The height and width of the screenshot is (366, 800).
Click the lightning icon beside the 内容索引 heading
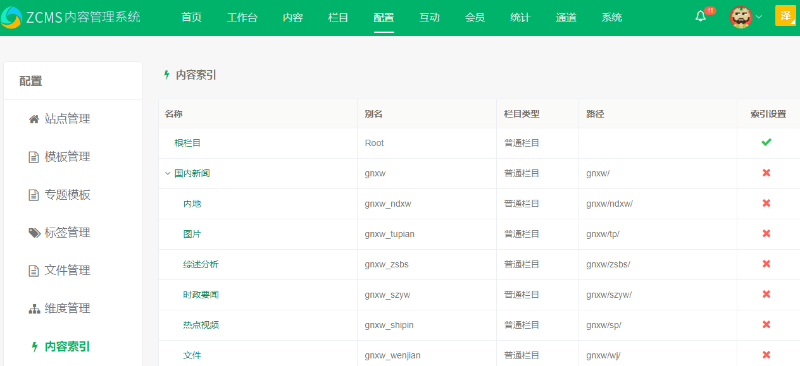[x=166, y=75]
